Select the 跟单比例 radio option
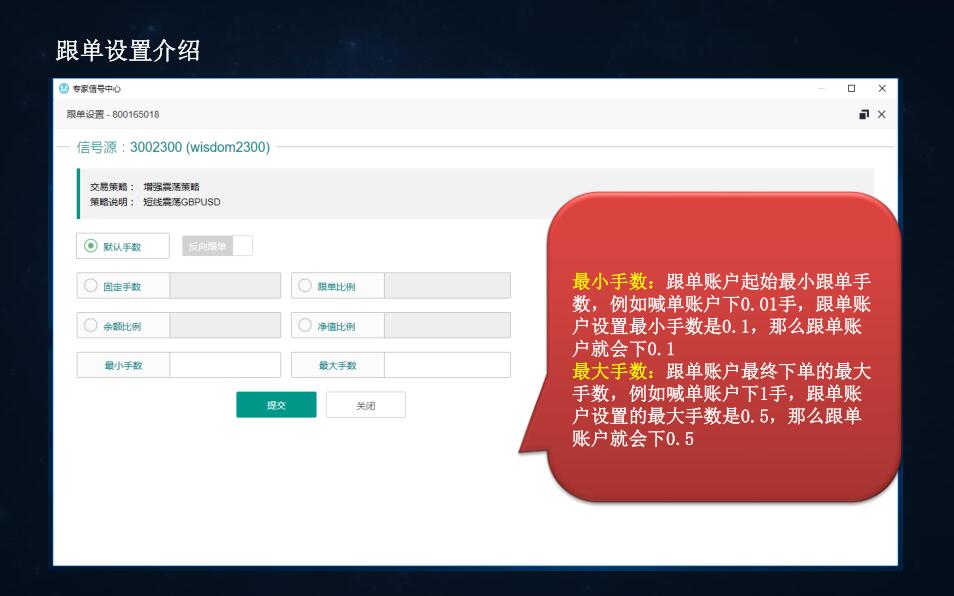Viewport: 954px width, 596px height. (305, 286)
